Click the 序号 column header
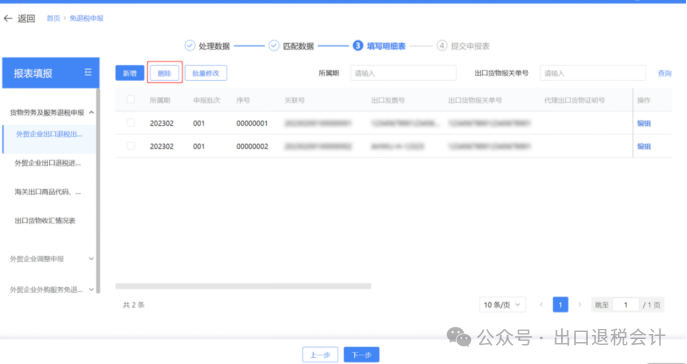Viewport: 687px width, 364px height. [243, 100]
